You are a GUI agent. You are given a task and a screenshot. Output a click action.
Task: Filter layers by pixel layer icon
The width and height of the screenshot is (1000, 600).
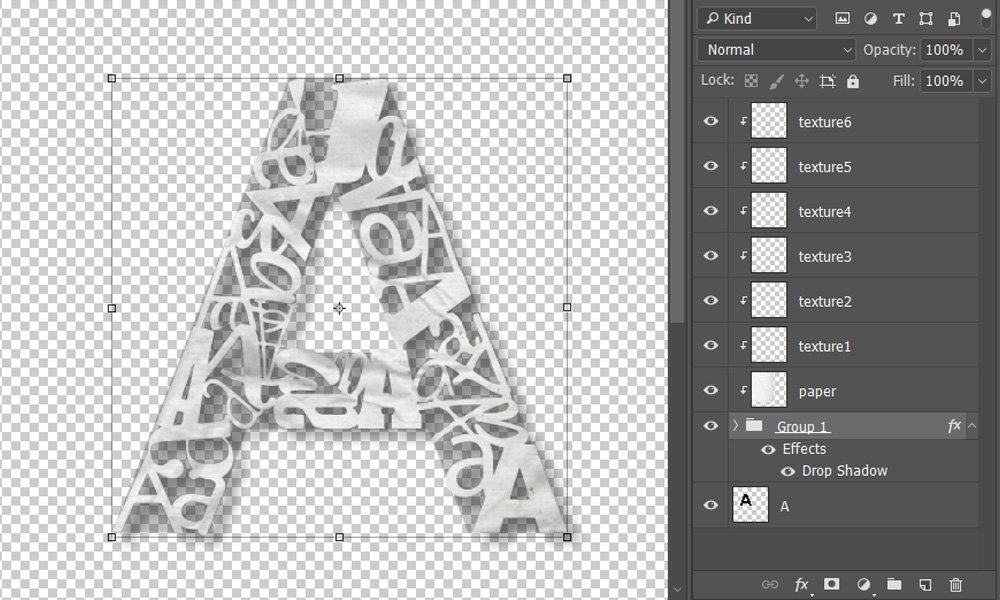(842, 18)
